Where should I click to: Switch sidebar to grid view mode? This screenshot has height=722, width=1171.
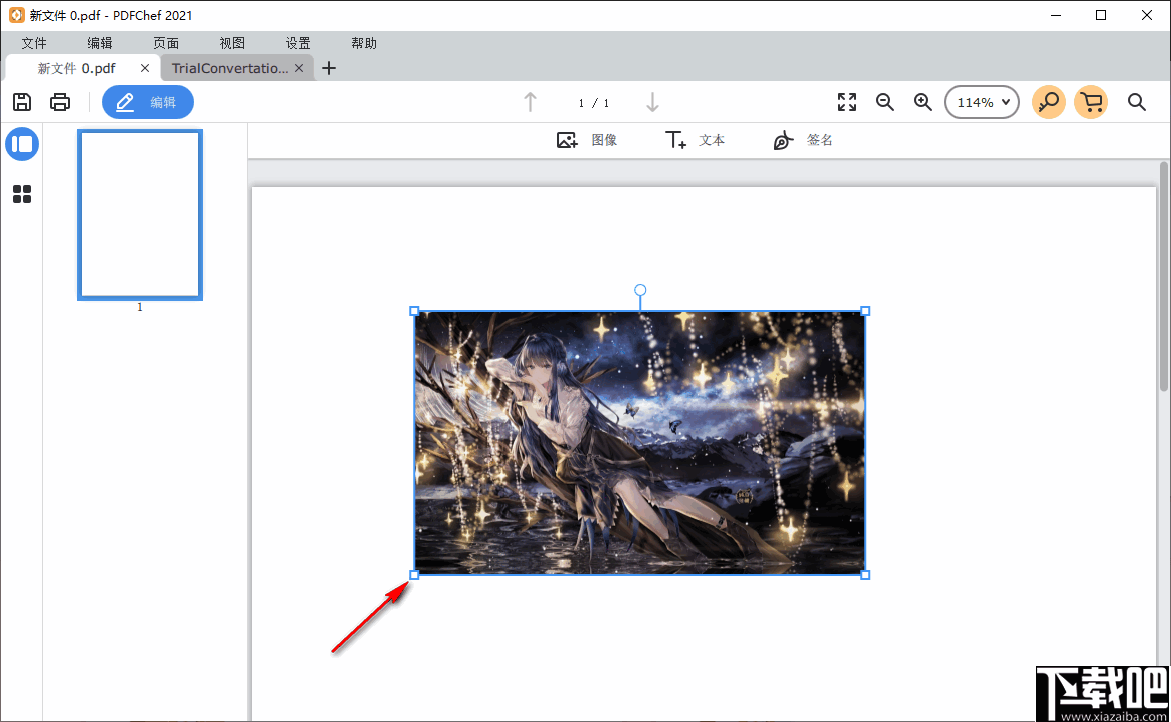click(22, 194)
